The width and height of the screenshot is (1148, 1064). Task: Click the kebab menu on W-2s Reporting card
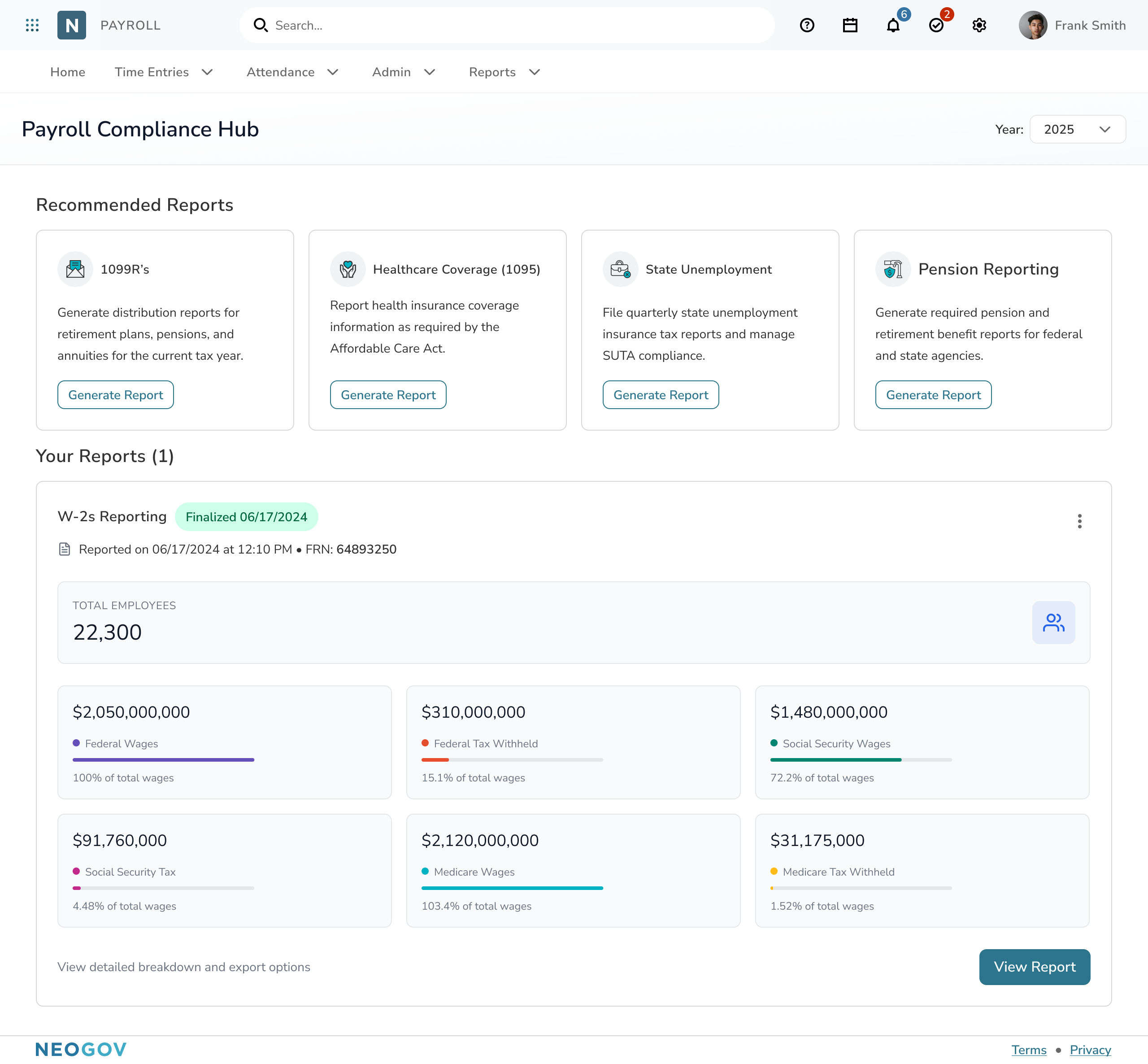point(1080,521)
